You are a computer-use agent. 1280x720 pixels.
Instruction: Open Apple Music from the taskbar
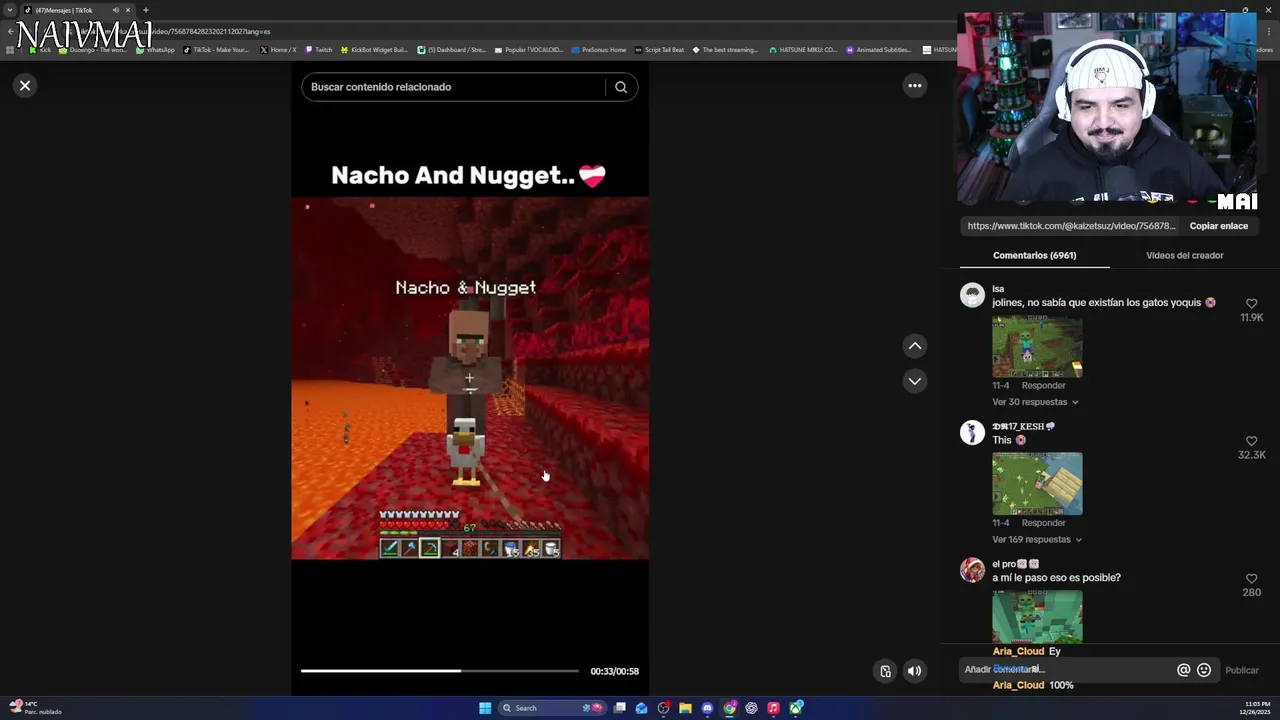tap(773, 708)
